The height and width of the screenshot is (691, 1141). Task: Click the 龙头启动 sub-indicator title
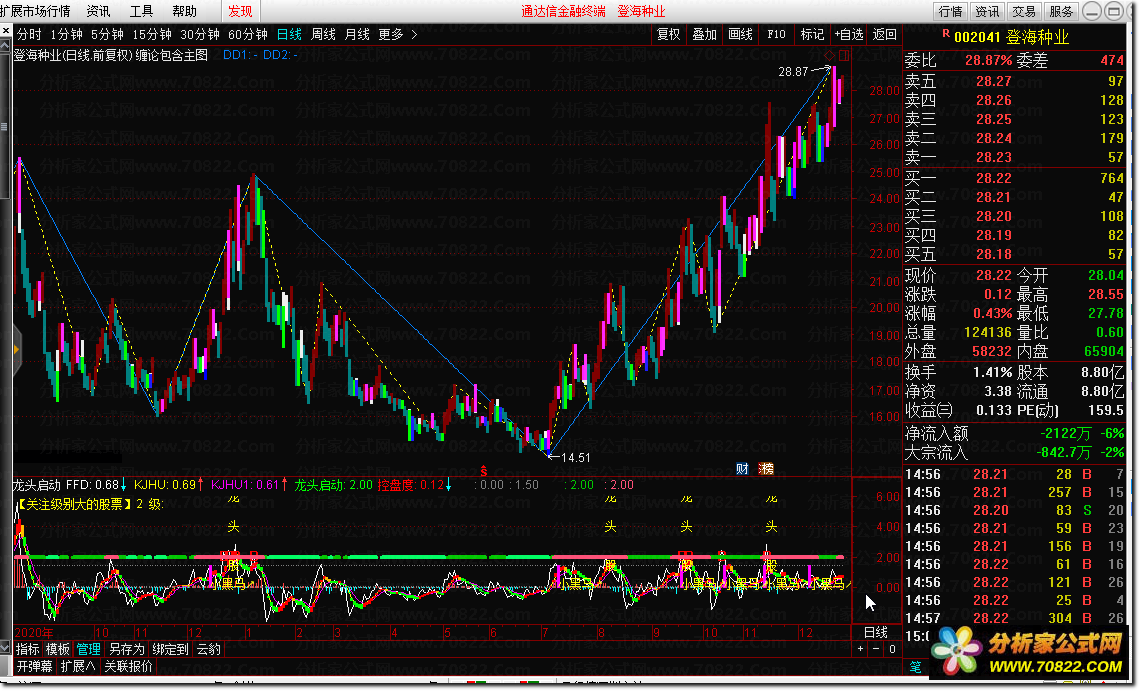pyautogui.click(x=37, y=484)
